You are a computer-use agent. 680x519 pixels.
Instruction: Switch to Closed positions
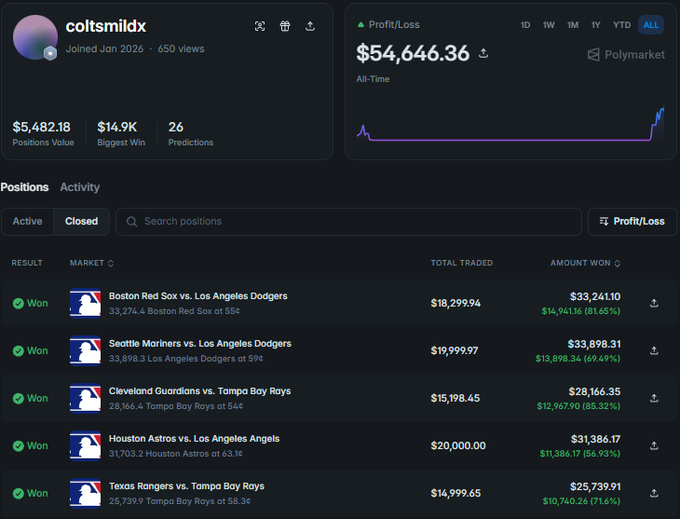point(82,222)
